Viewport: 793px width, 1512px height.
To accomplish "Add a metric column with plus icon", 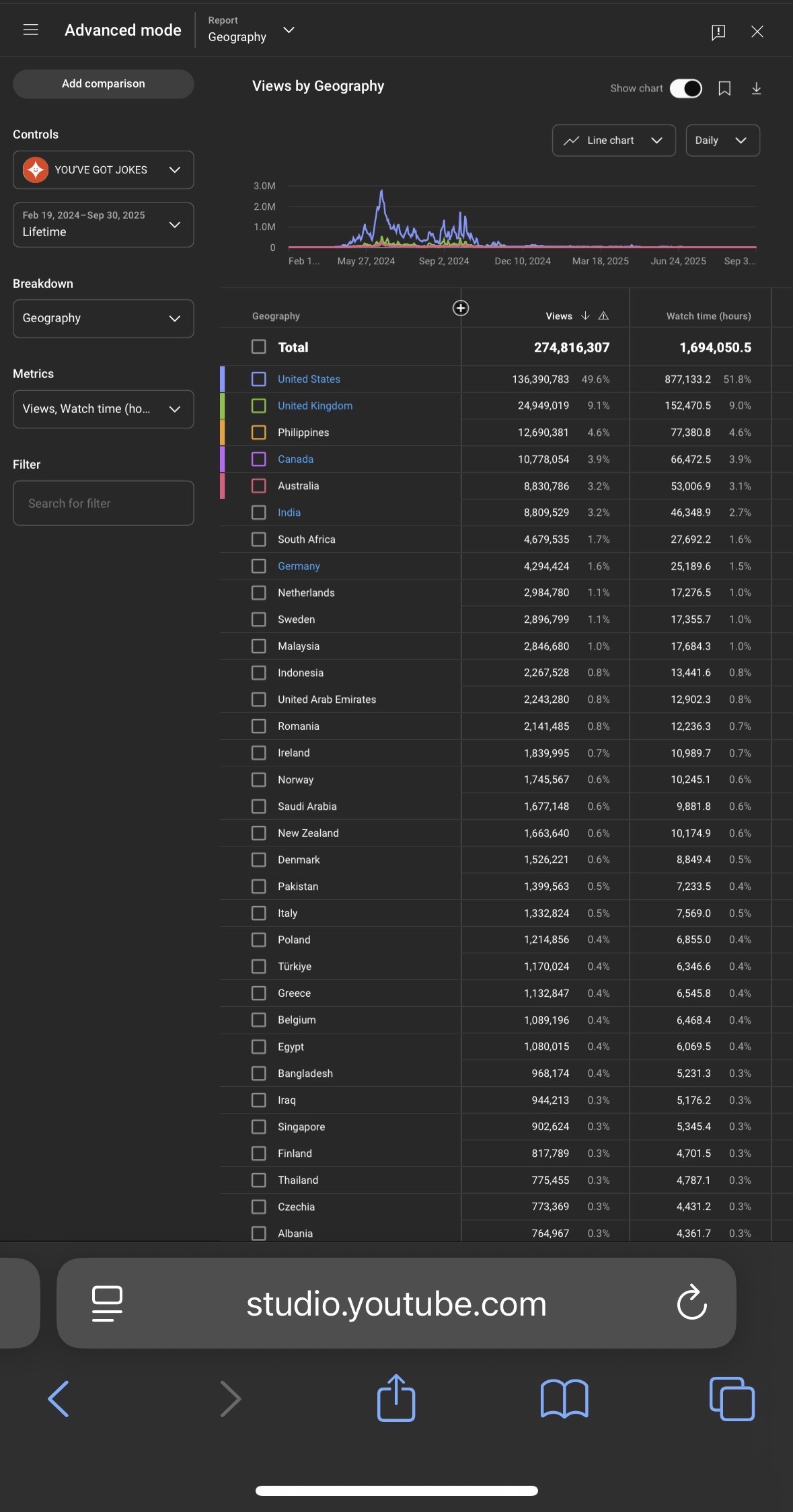I will coord(460,308).
